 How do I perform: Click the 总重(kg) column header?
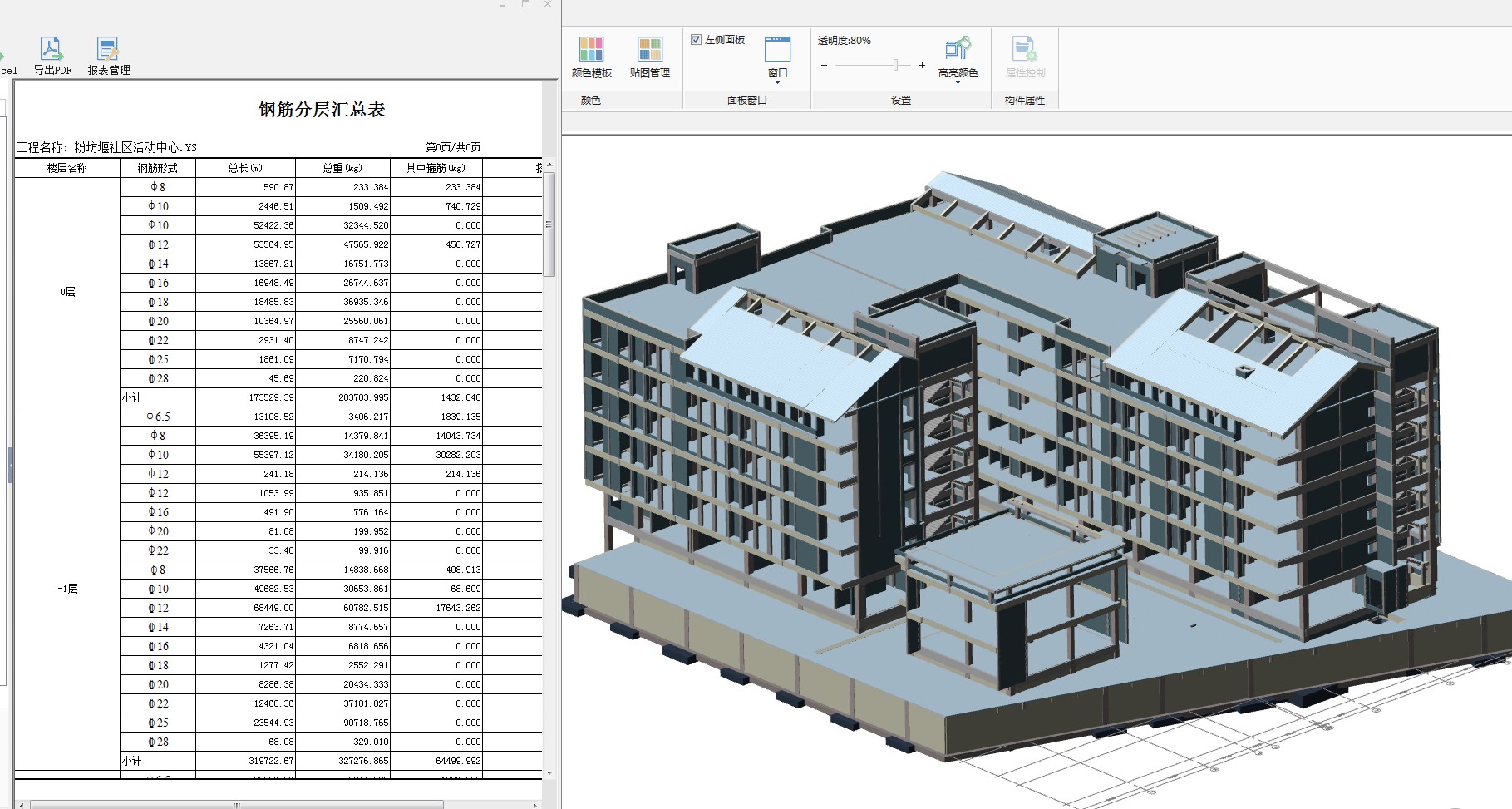(x=342, y=168)
